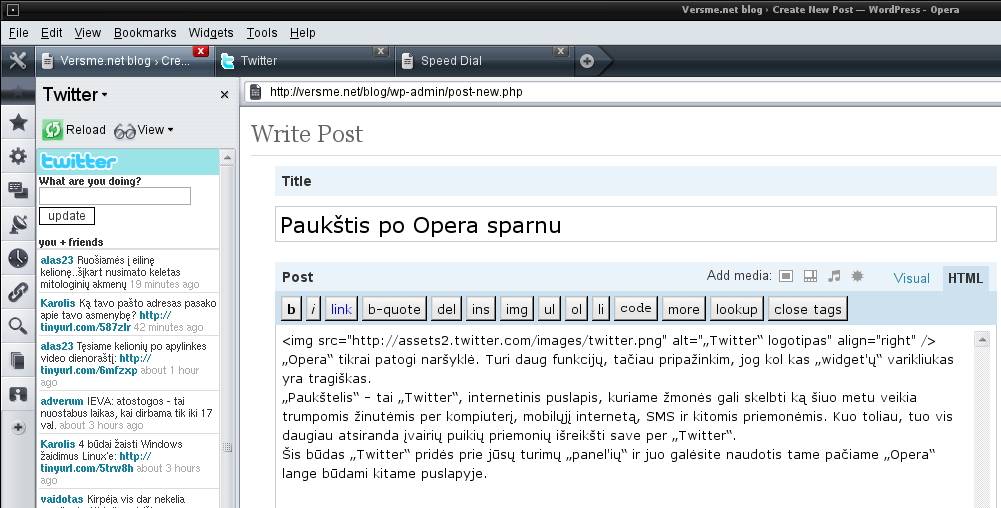Click the page icon in address bar

click(x=255, y=92)
